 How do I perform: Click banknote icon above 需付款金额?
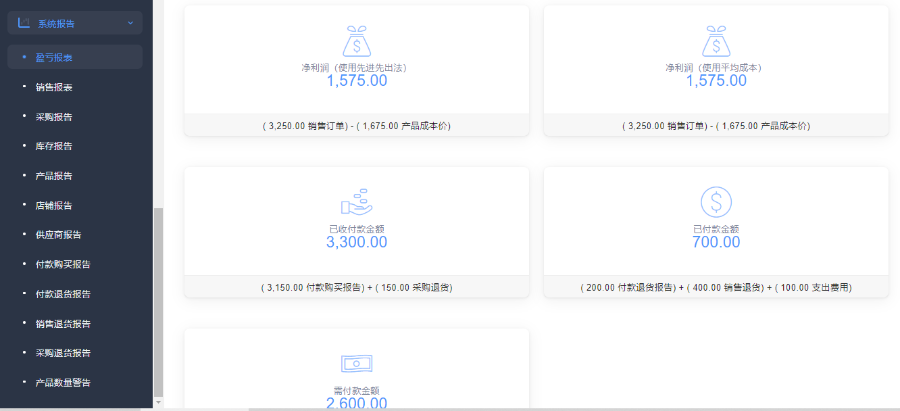(x=357, y=363)
